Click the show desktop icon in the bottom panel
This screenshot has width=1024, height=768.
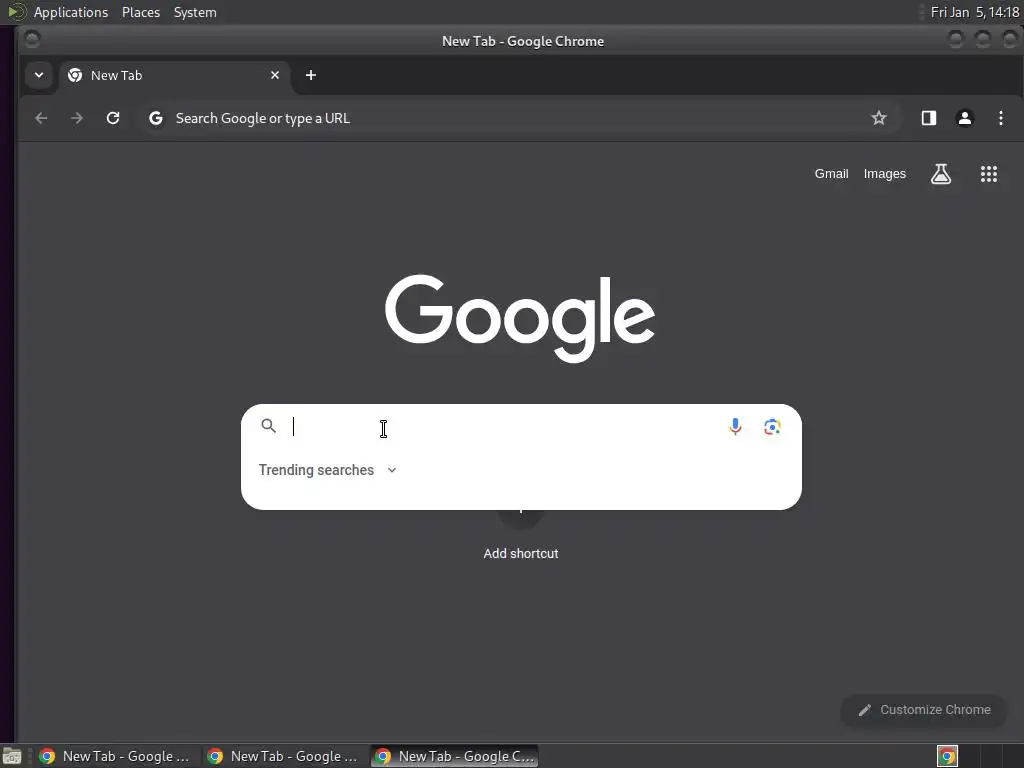(12, 757)
